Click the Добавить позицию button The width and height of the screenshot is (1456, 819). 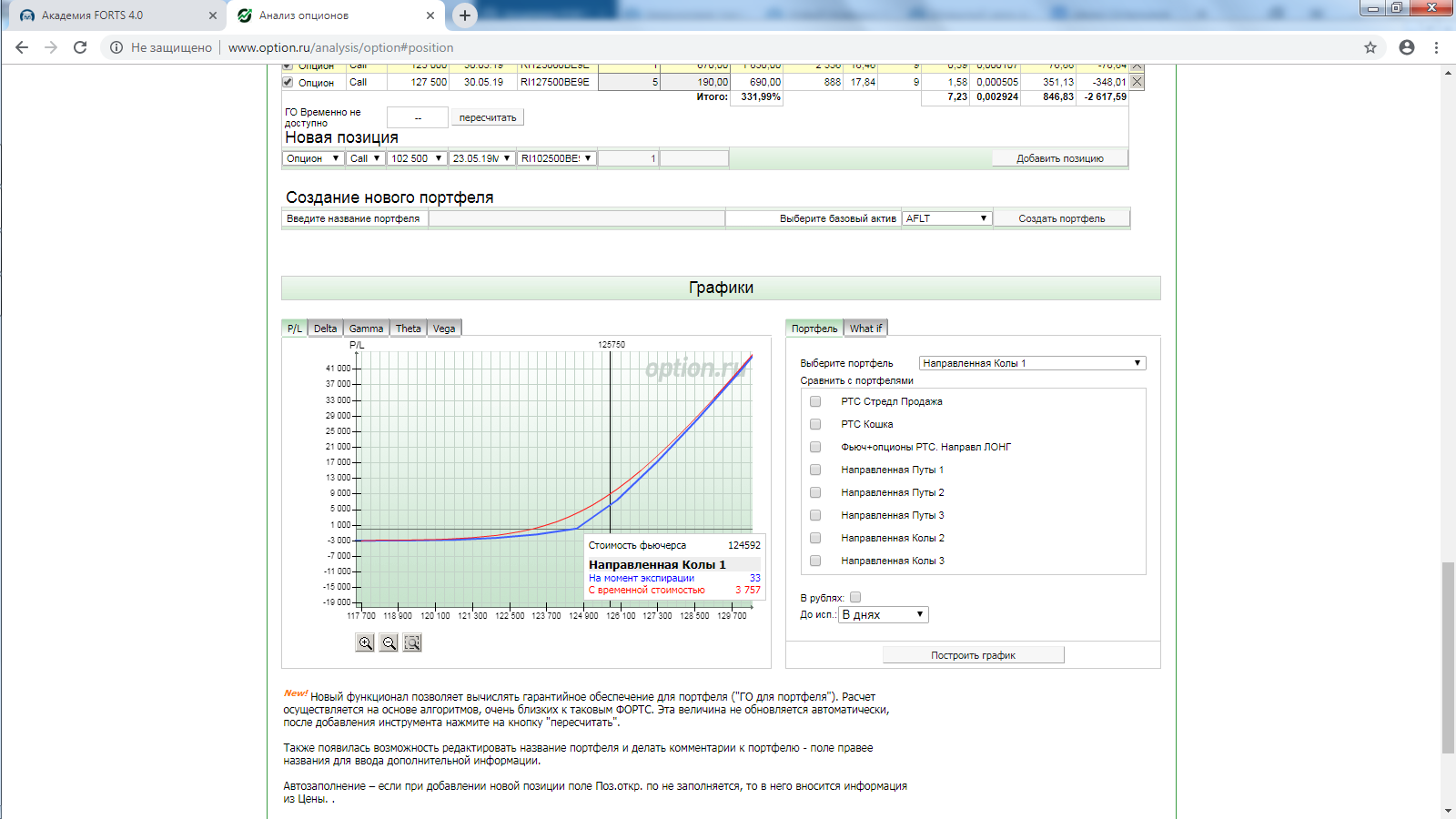[x=1059, y=158]
